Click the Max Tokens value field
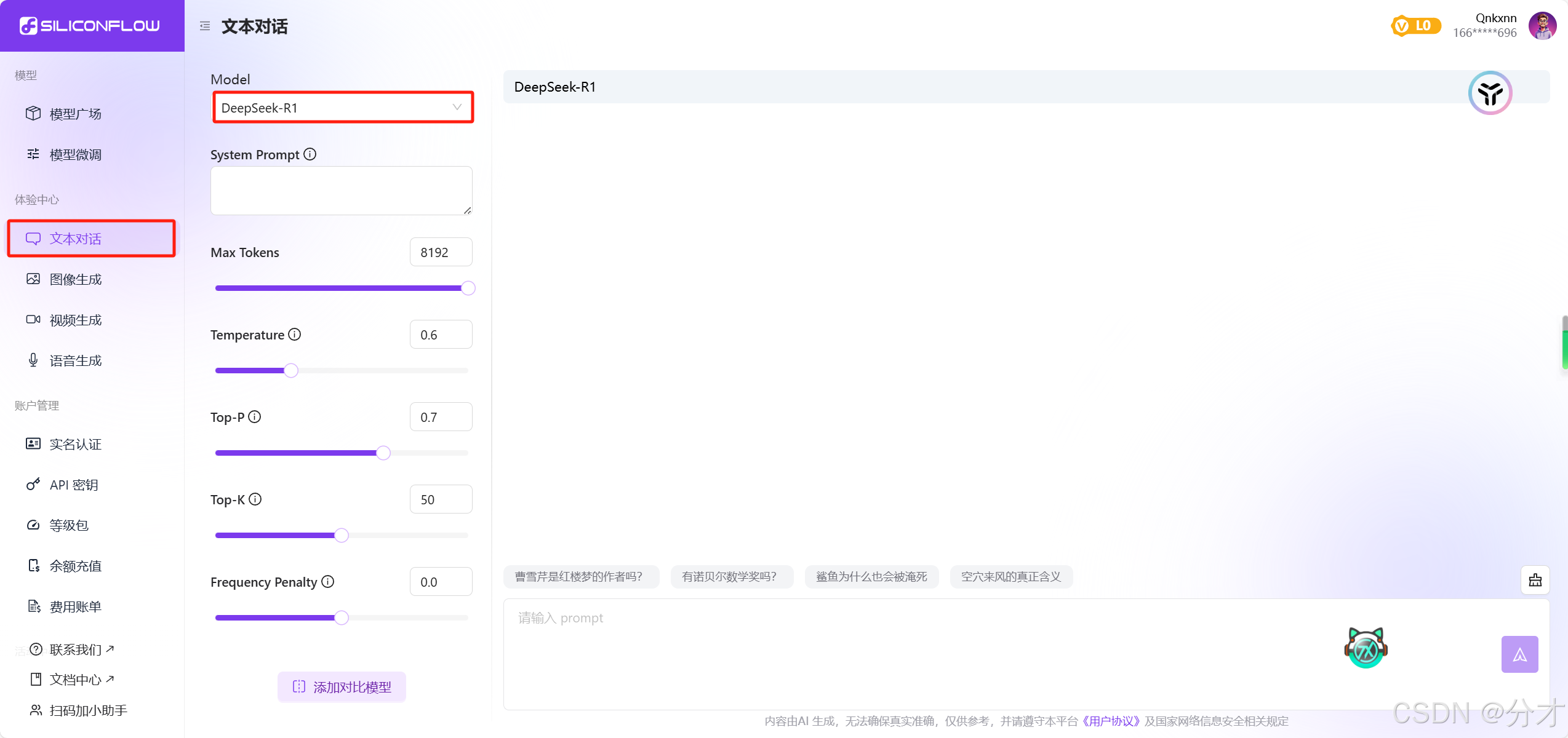The height and width of the screenshot is (738, 1568). coord(441,252)
